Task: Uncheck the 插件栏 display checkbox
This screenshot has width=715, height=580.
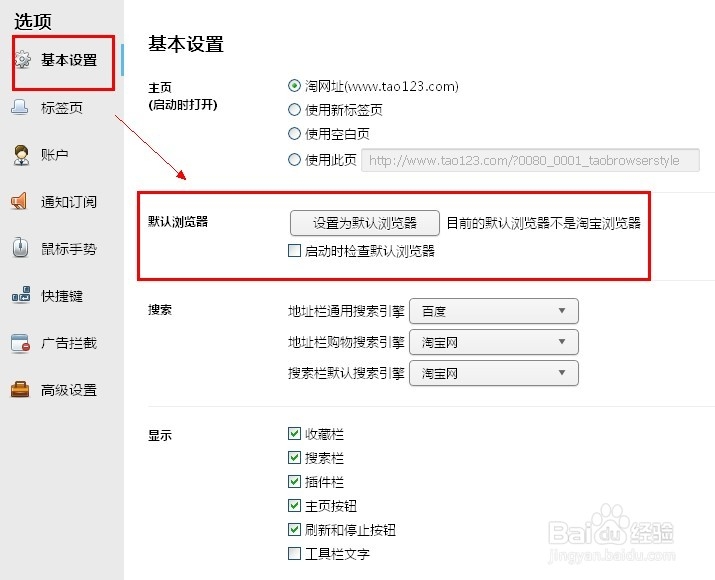Action: pyautogui.click(x=295, y=481)
